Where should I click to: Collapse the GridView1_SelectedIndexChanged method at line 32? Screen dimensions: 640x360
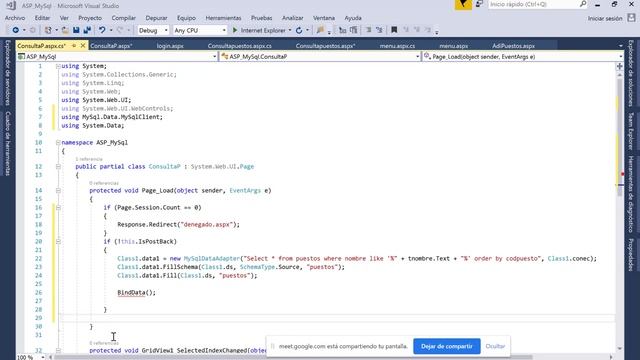pyautogui.click(x=58, y=350)
